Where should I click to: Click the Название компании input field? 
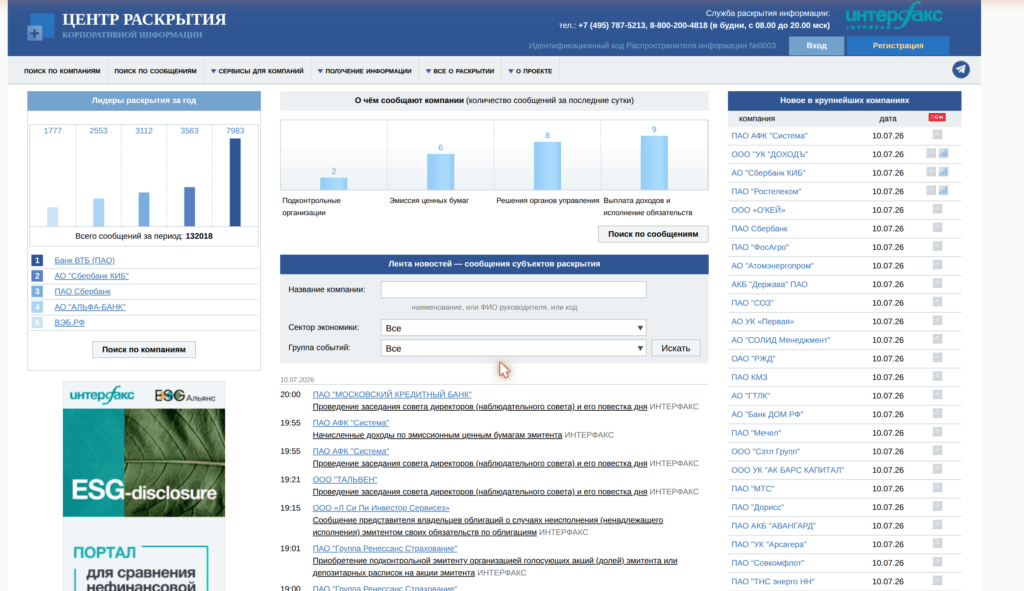(513, 289)
